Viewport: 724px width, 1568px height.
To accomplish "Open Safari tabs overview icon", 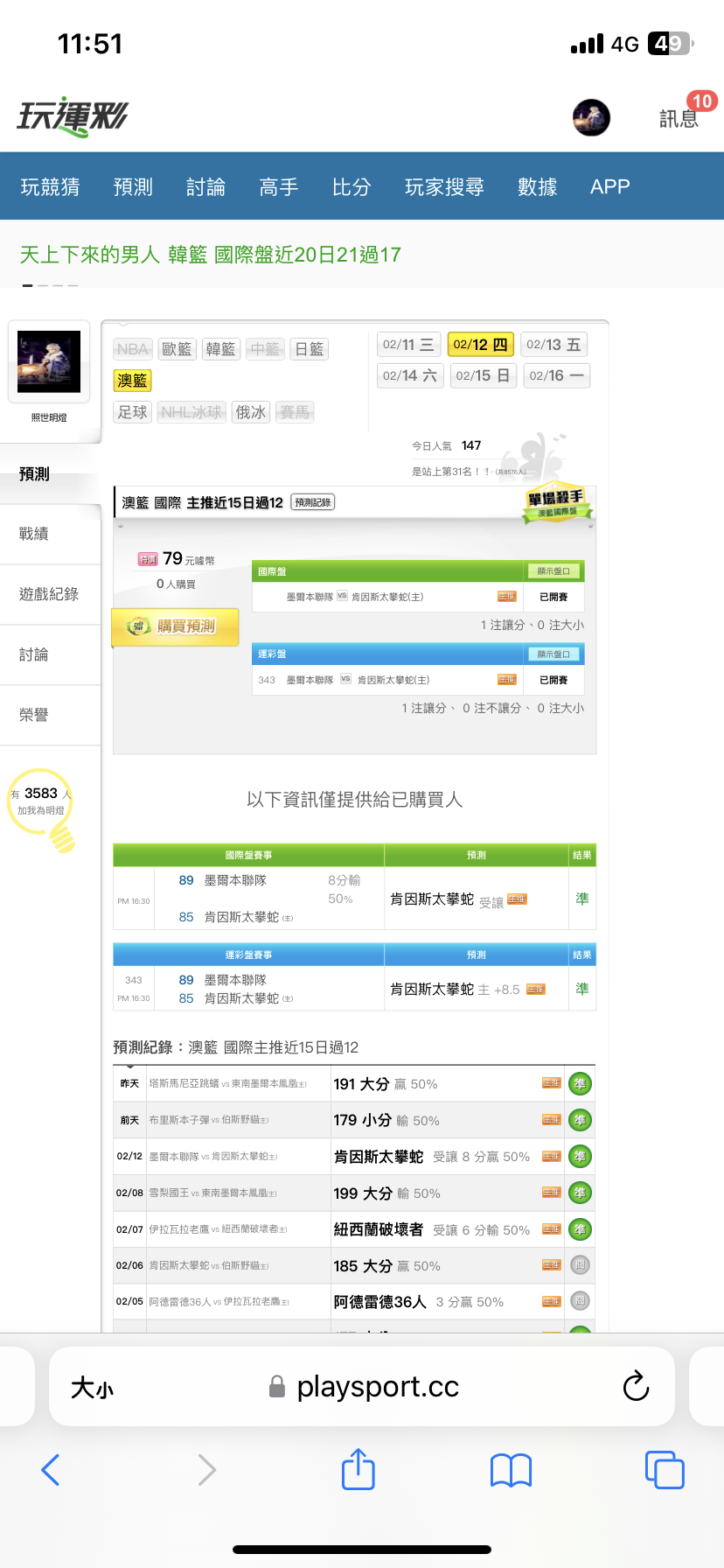I will tap(664, 1469).
